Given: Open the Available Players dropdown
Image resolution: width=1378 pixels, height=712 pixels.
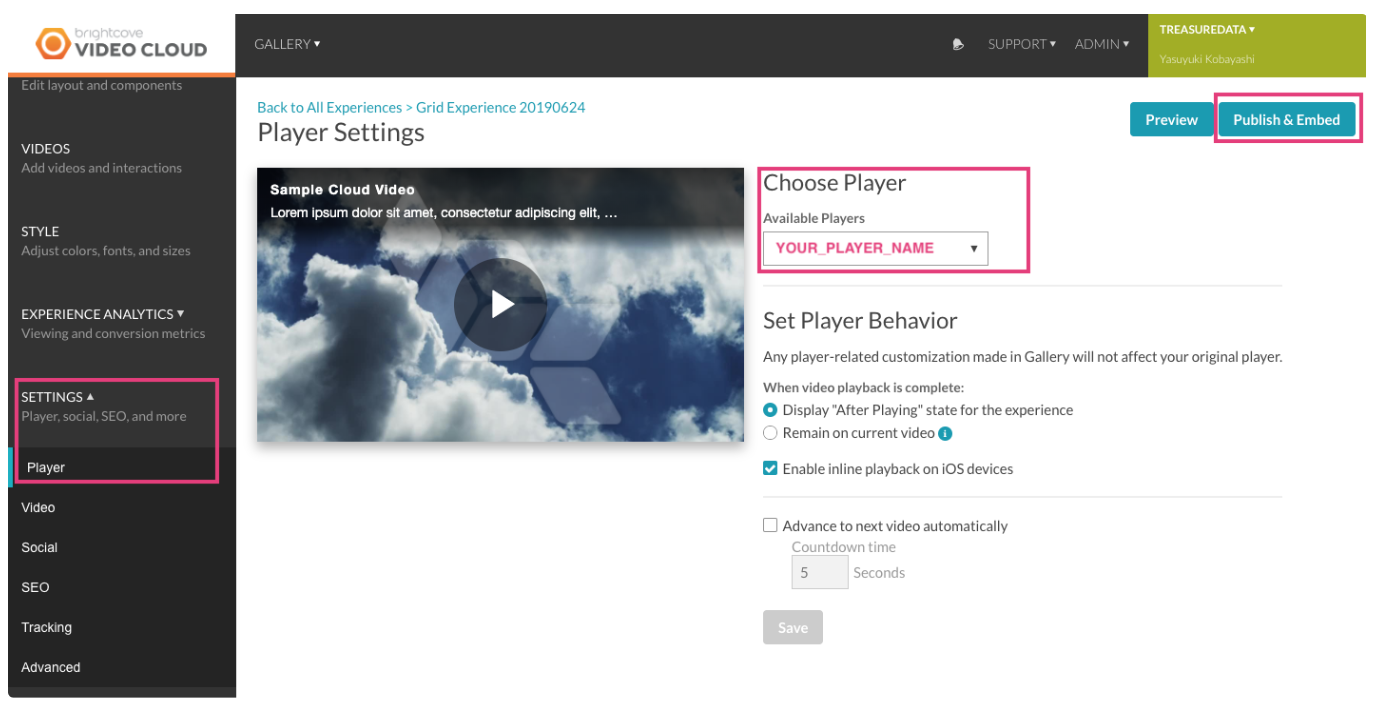Looking at the screenshot, I should coord(875,248).
